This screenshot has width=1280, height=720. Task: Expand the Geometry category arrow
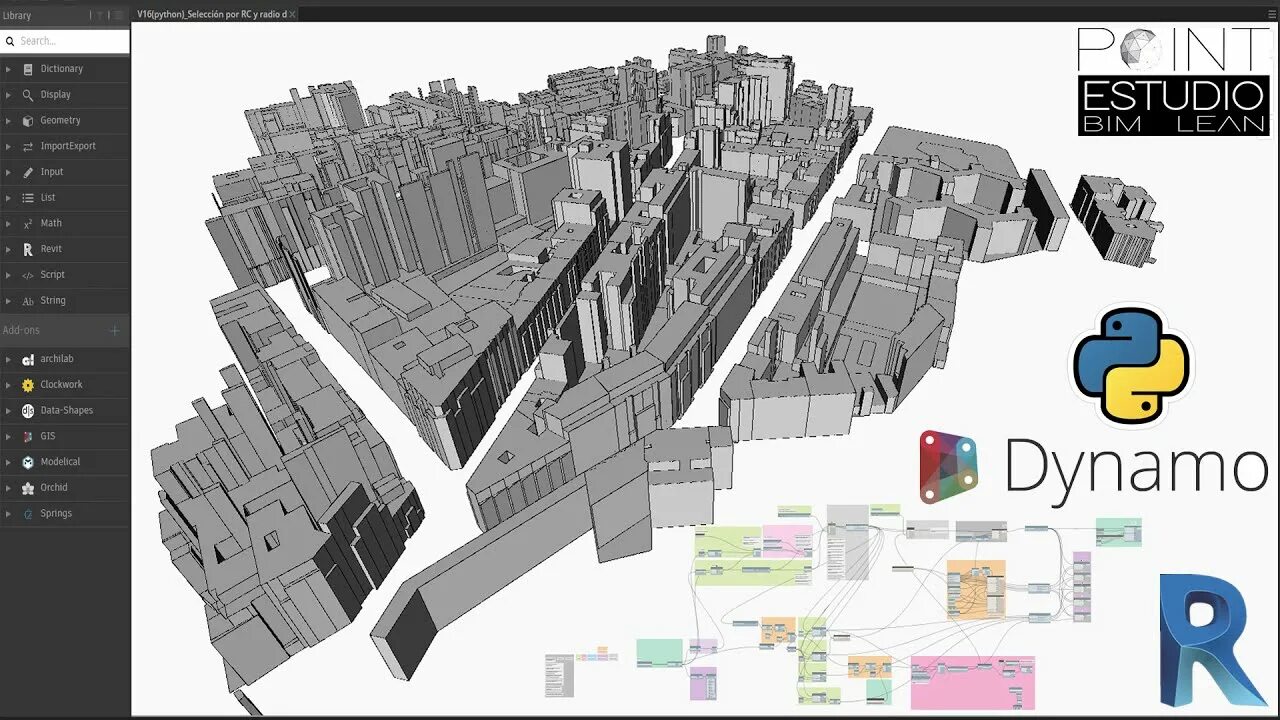pyautogui.click(x=8, y=120)
